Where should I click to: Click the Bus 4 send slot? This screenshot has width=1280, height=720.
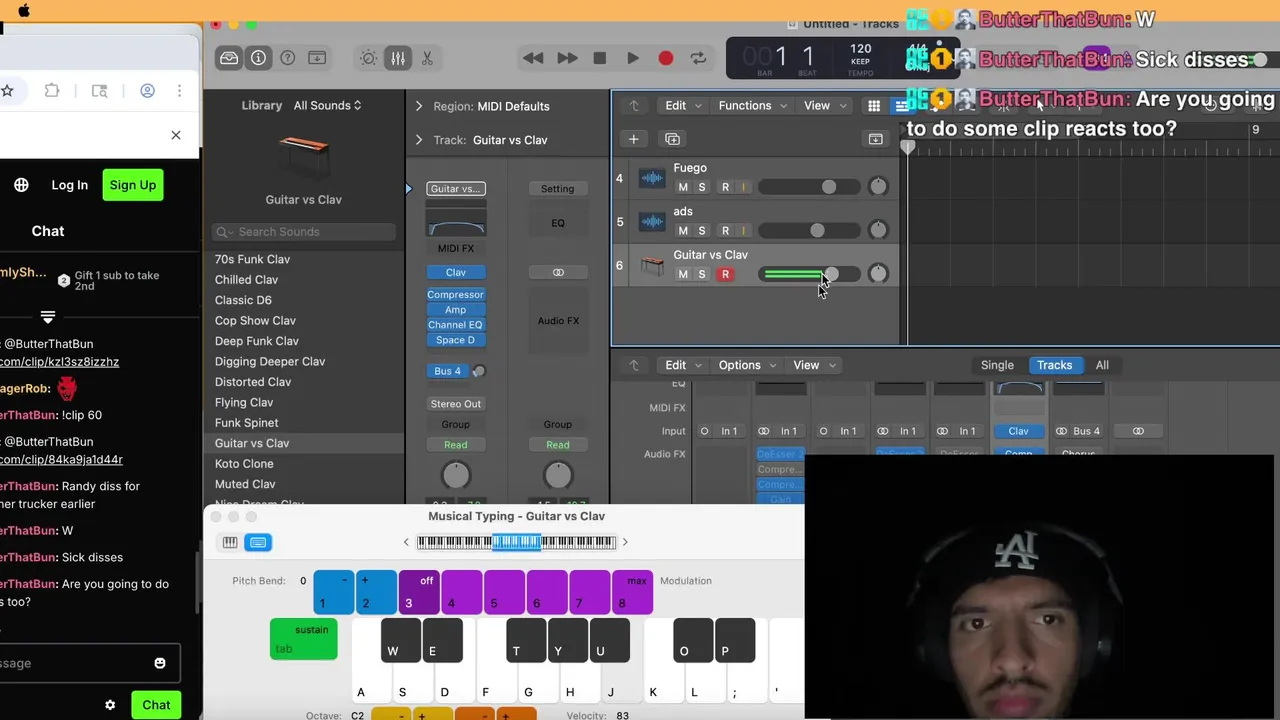point(447,371)
